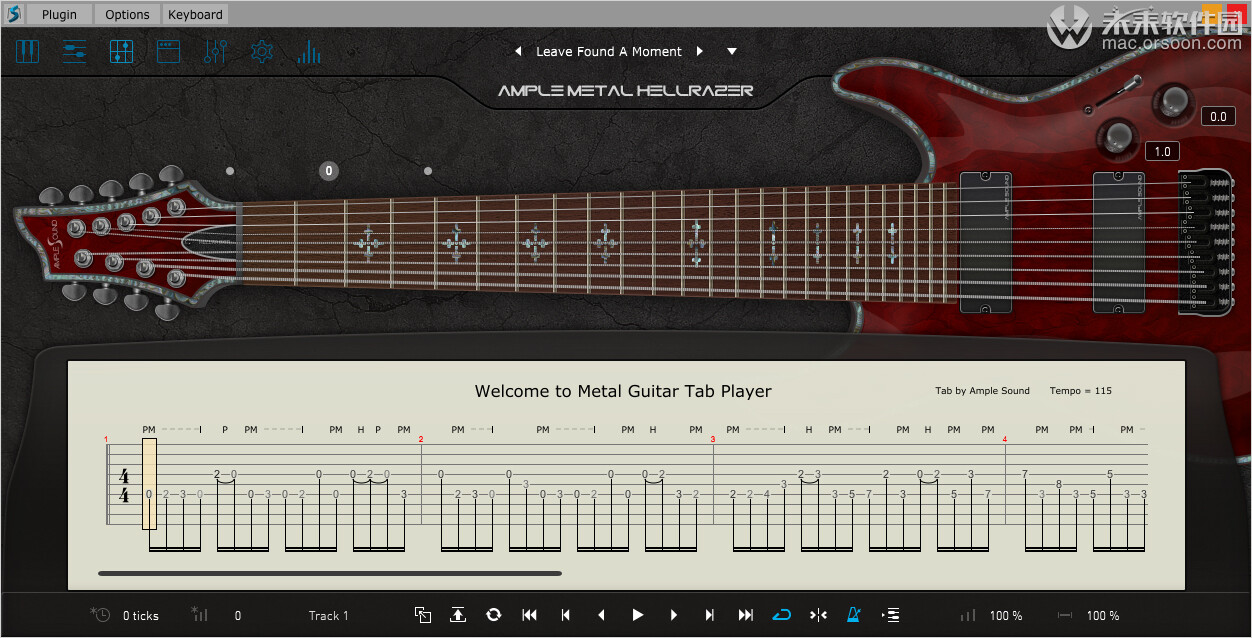
Task: Open the Plugin menu
Action: 59,14
